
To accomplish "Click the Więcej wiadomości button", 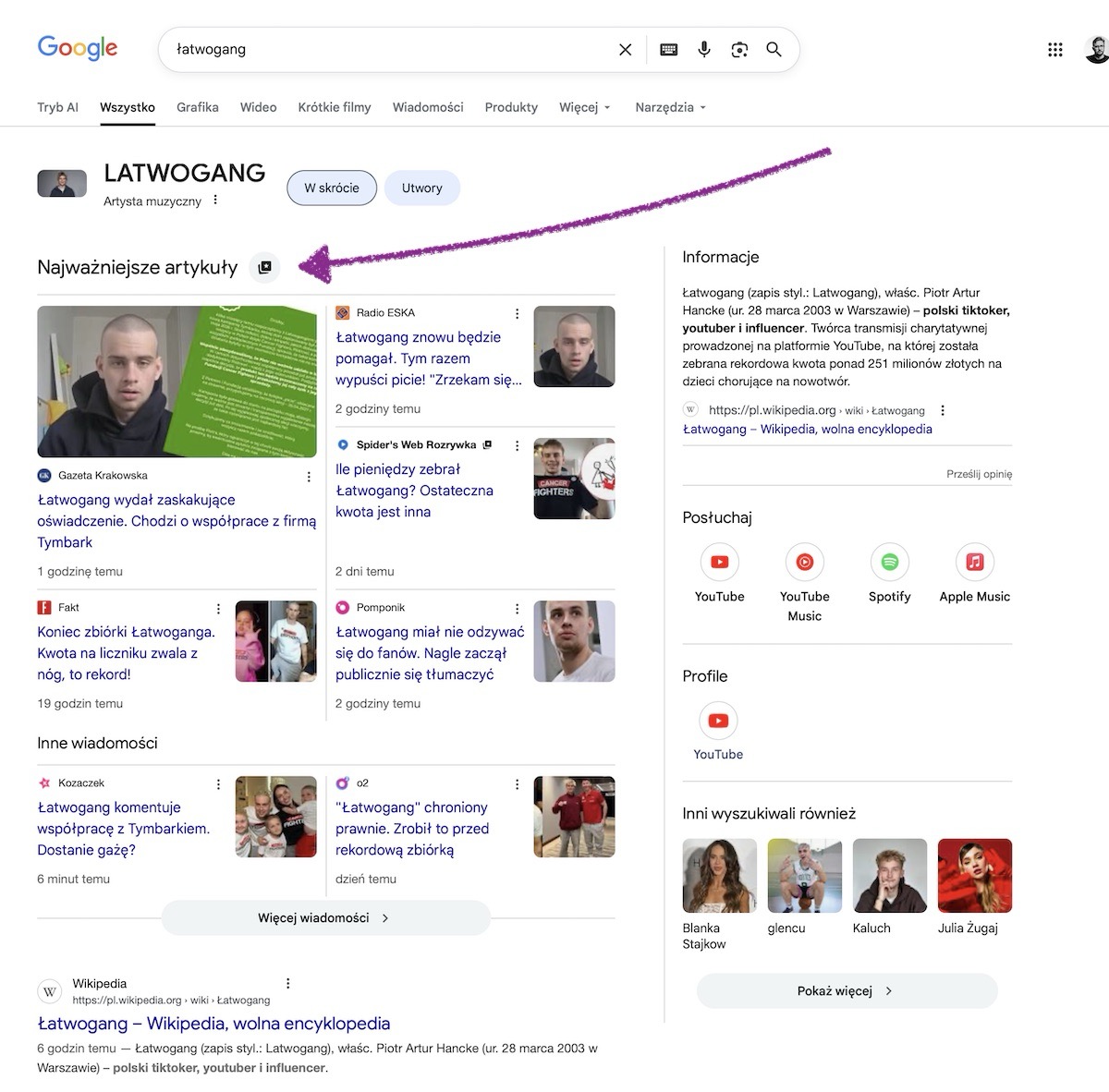I will pyautogui.click(x=325, y=918).
